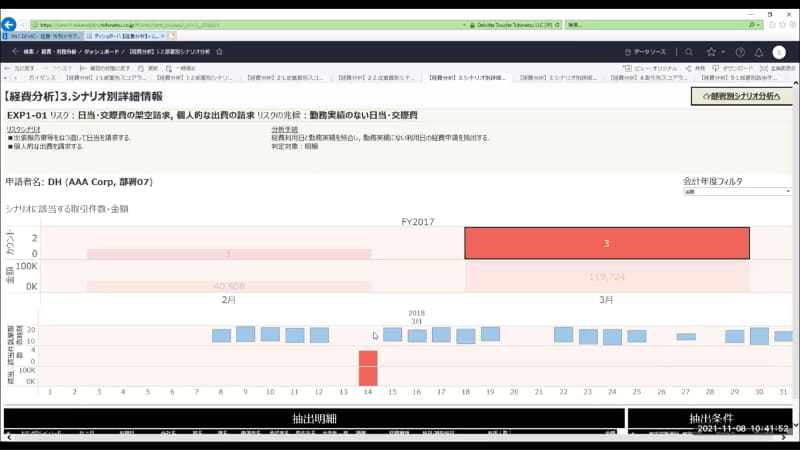Viewport: 800px width, 450px height.
Task: Open the 会計年度フィルタ dropdown
Action: point(737,191)
